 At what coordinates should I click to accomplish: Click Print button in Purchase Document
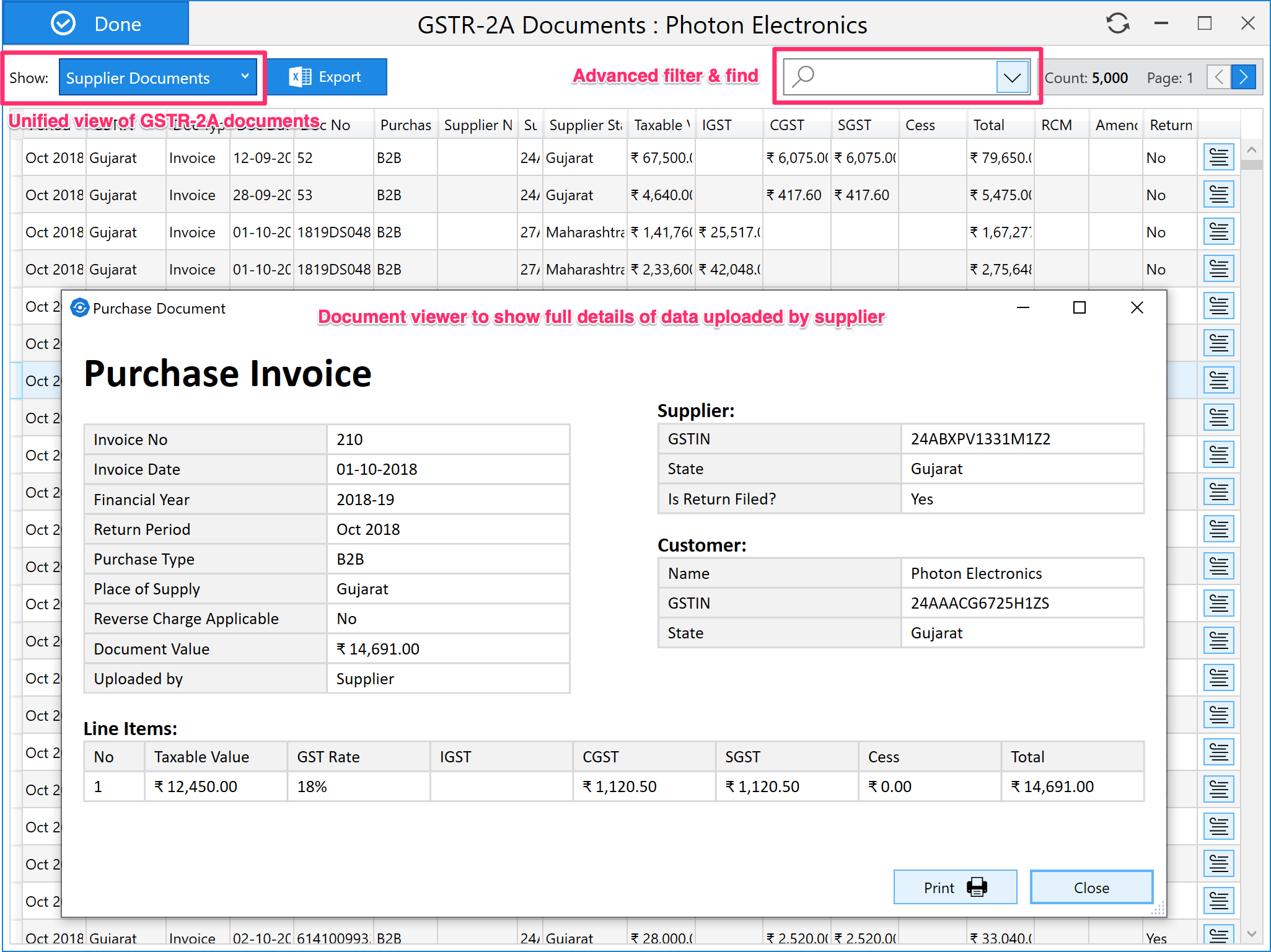pyautogui.click(x=954, y=888)
